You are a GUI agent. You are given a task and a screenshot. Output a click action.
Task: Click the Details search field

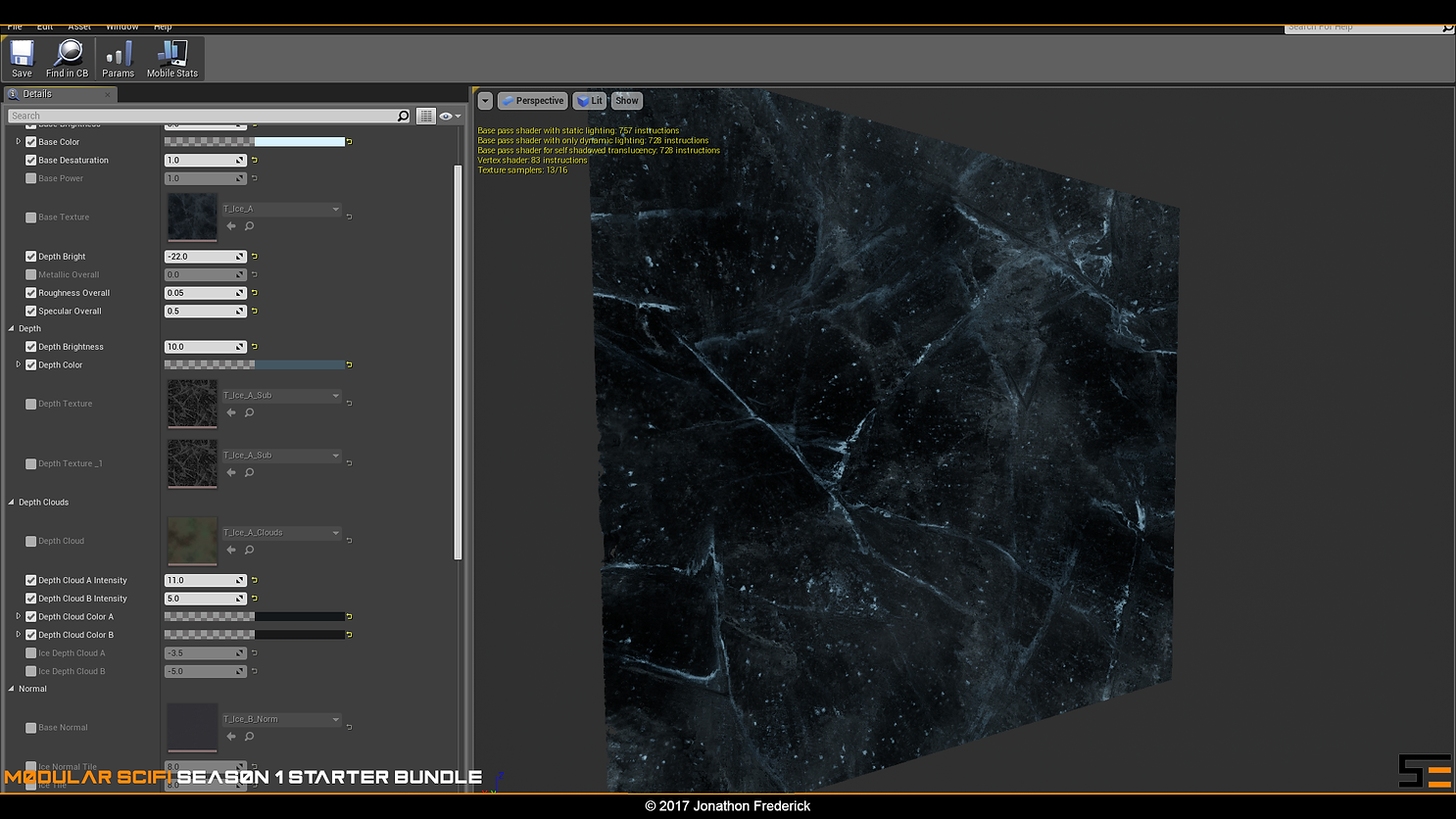201,116
